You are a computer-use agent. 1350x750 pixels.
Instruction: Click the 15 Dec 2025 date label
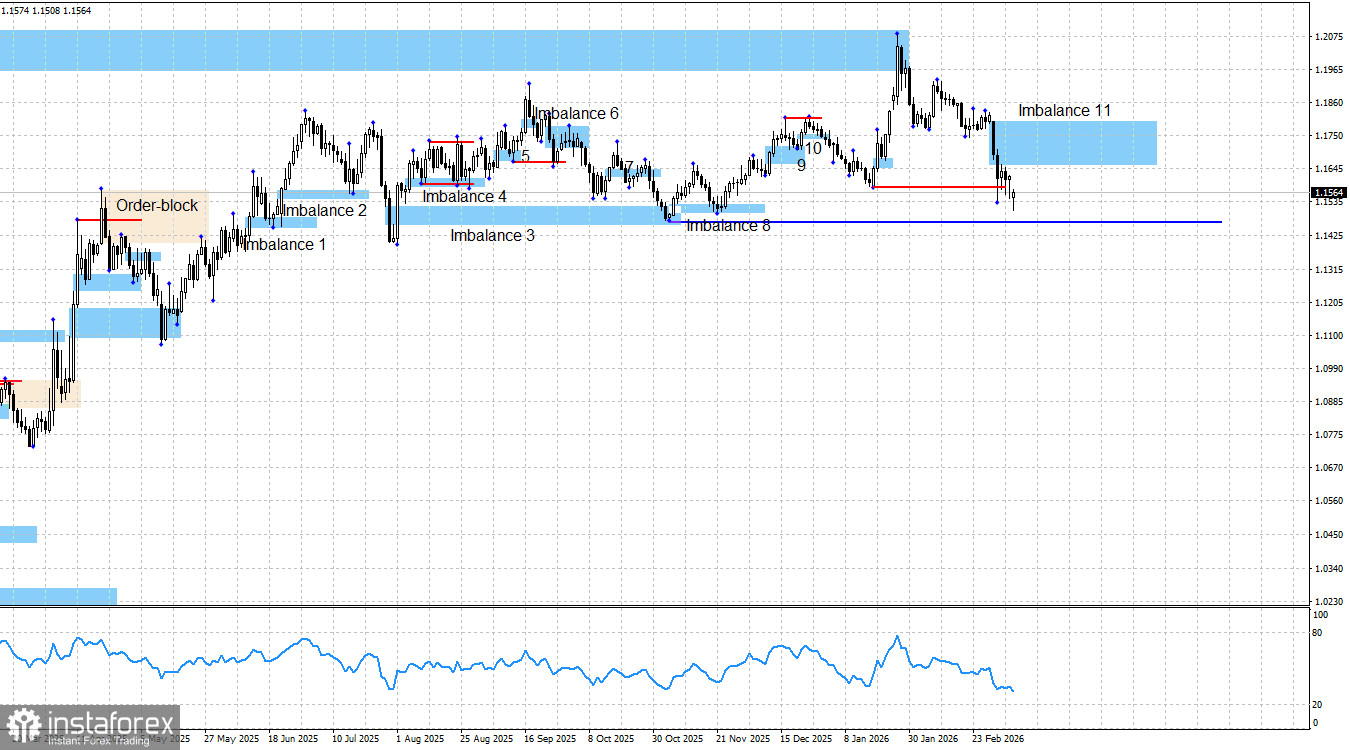[806, 739]
